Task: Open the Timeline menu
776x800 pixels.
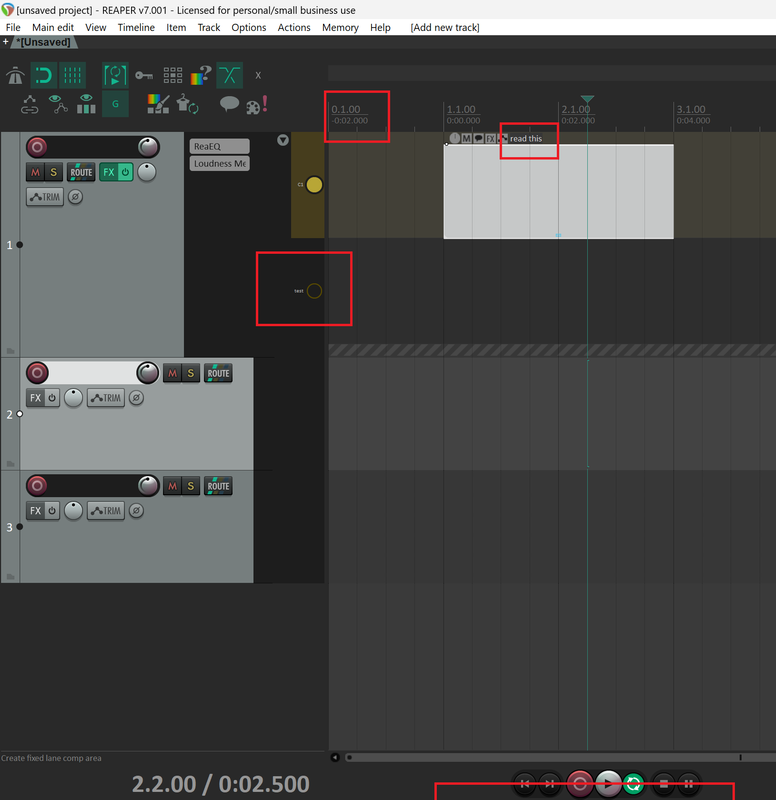Action: click(x=136, y=28)
